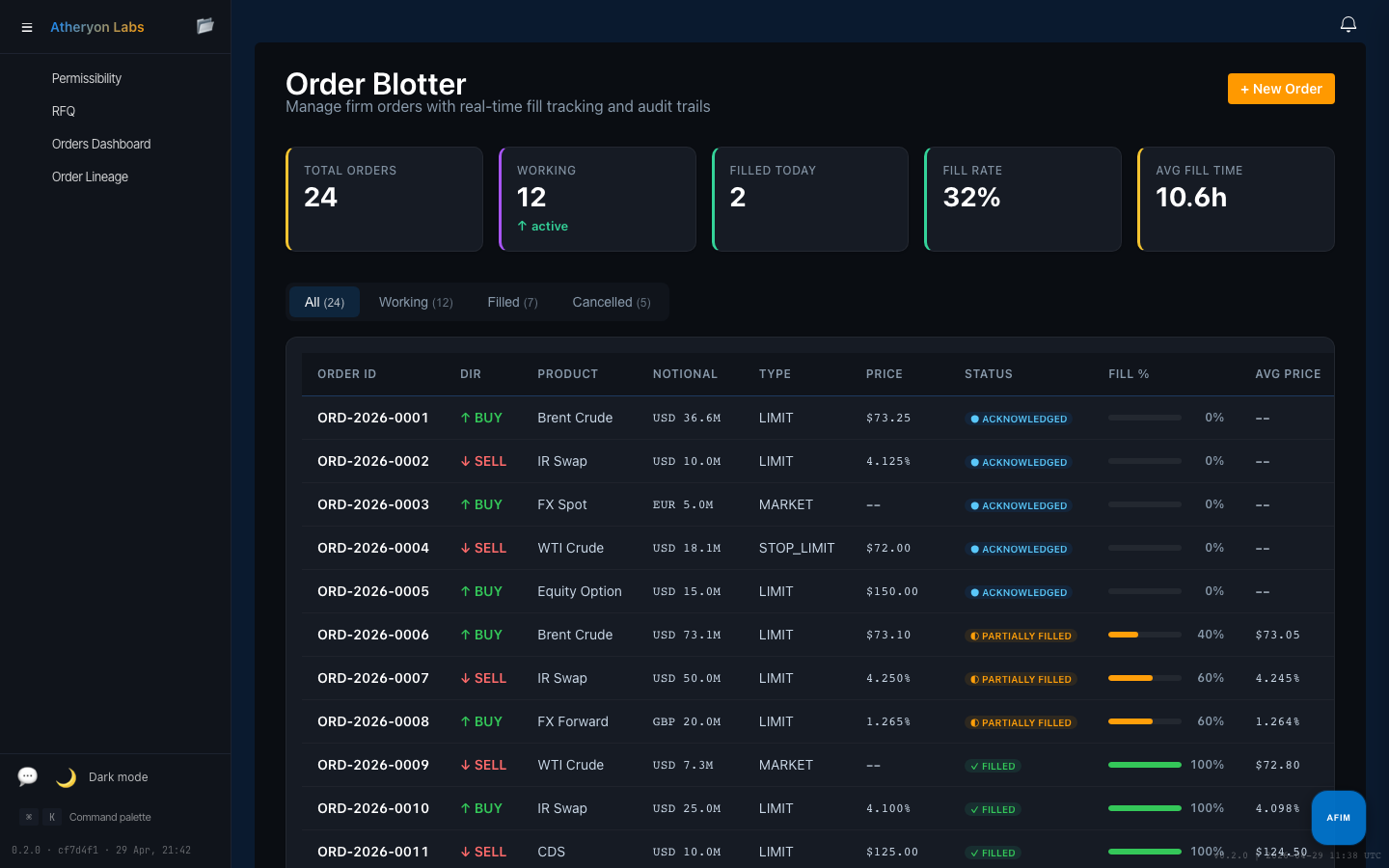Click price $150.00 cell
Image resolution: width=1389 pixels, height=868 pixels.
coord(892,591)
